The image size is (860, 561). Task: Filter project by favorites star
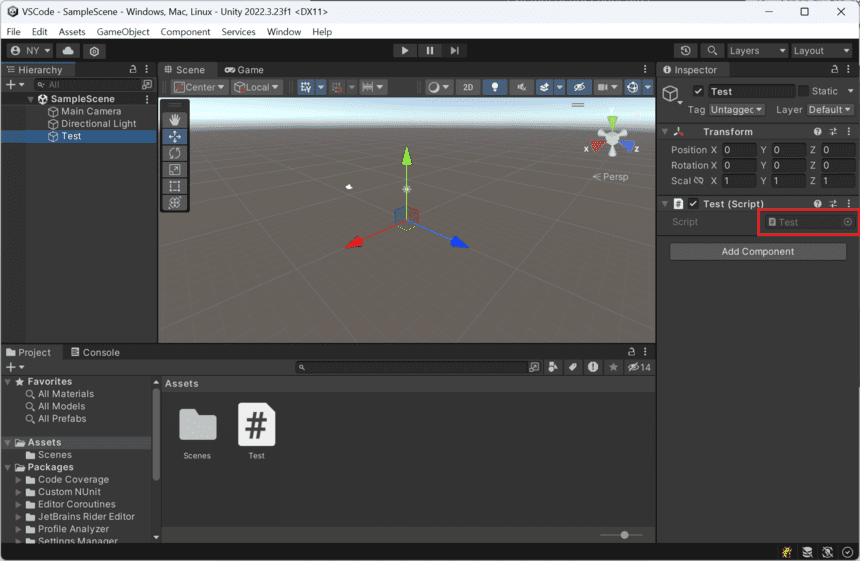(x=613, y=367)
